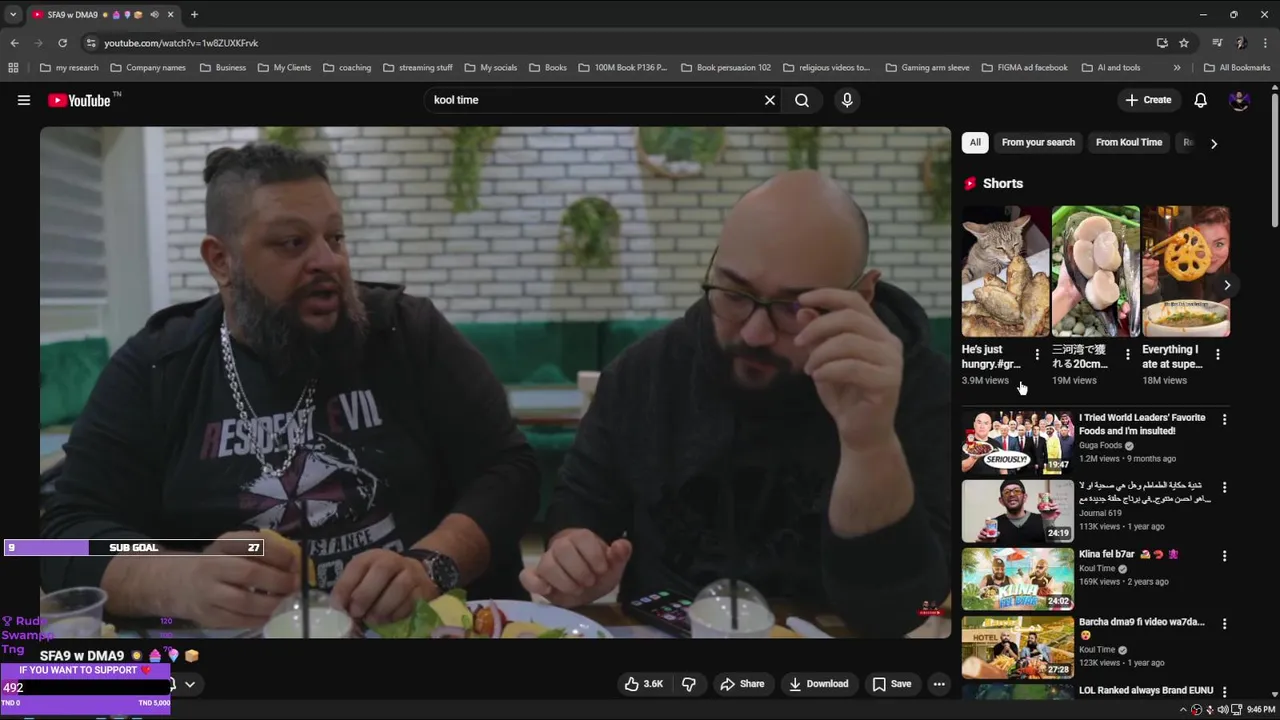Open options for Klina fel b7ar video
The width and height of the screenshot is (1280, 720).
pos(1224,556)
